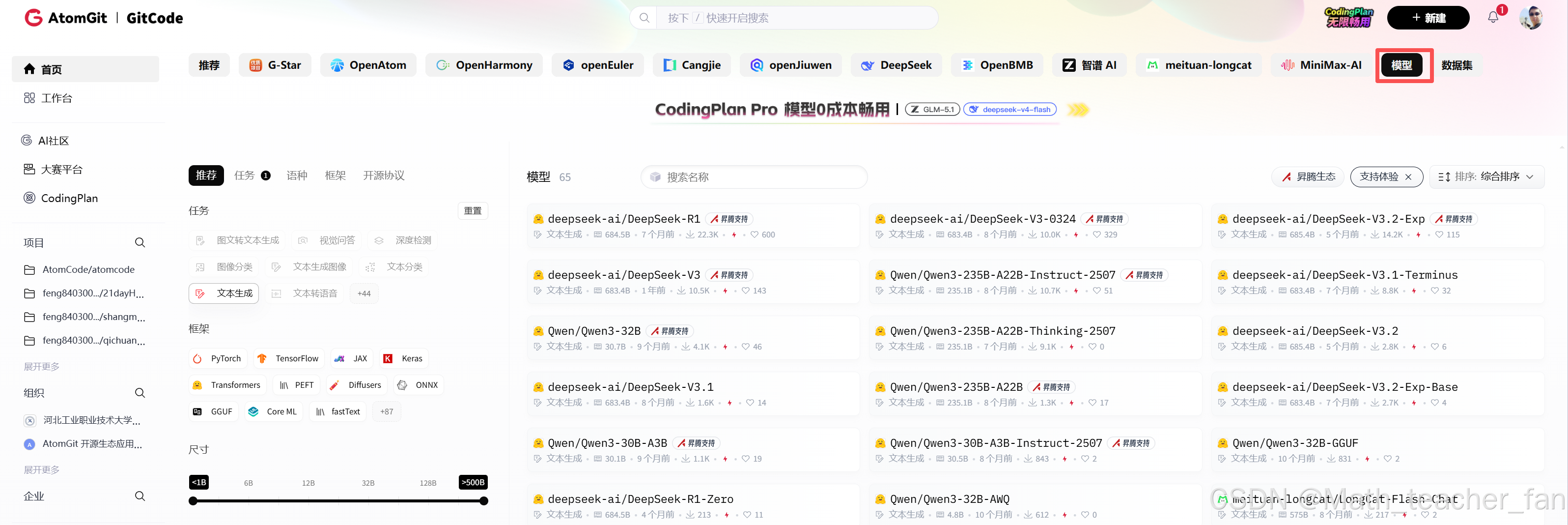Click the magnifier icon in the top search bar

644,18
